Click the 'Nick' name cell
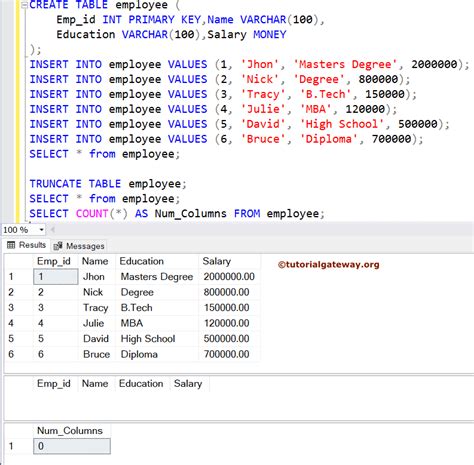 [97, 292]
